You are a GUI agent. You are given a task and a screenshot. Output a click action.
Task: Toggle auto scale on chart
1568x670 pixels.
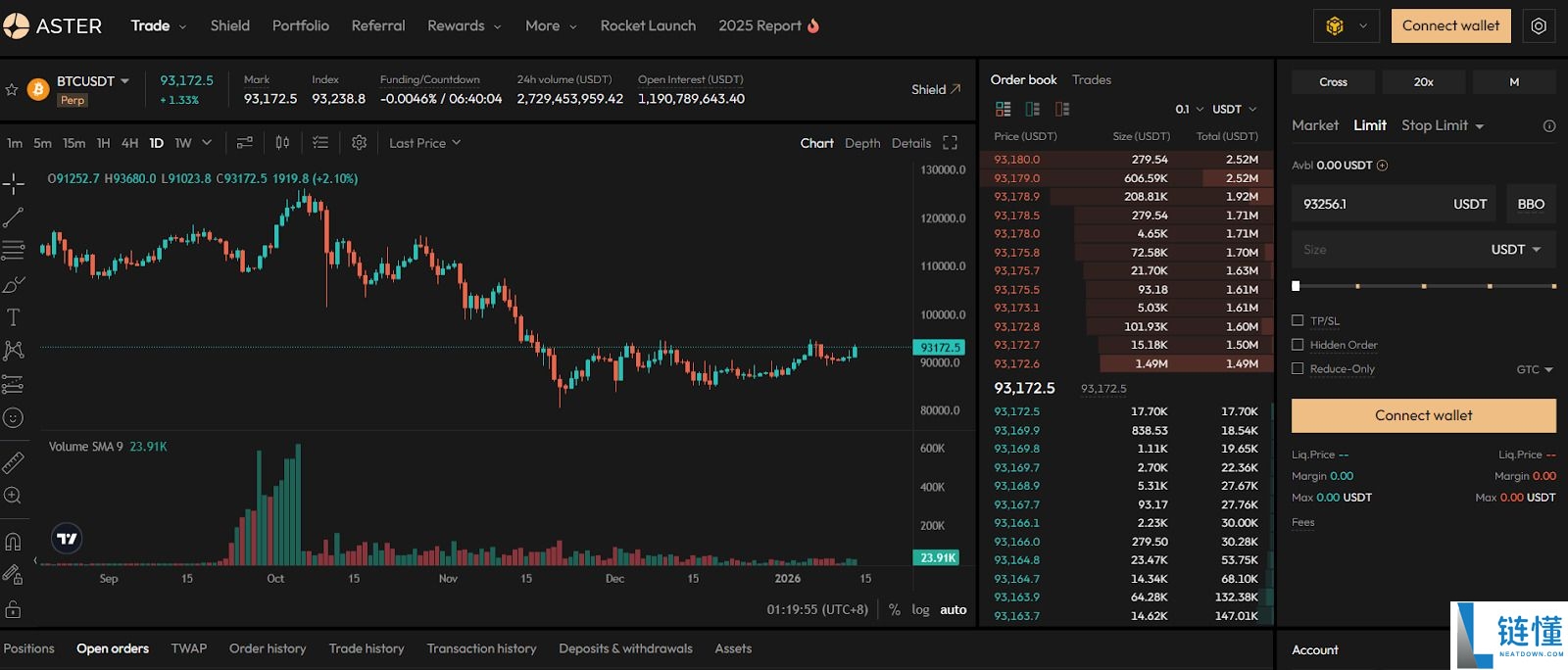pos(954,609)
